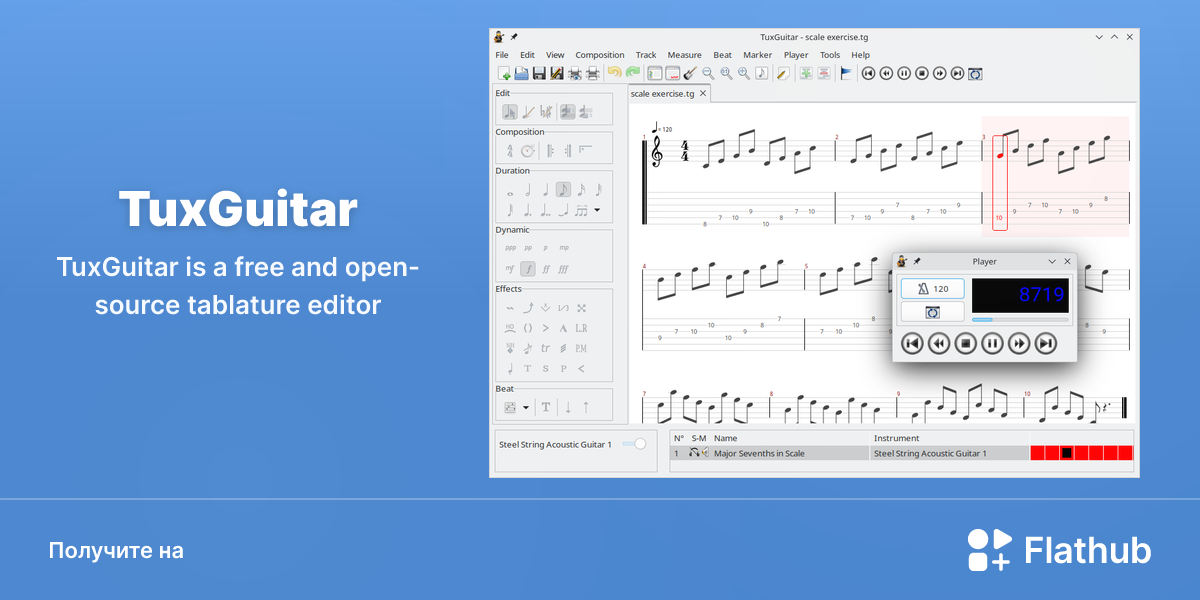Toggle score view music note icon
Image resolution: width=1200 pixels, height=600 pixels.
tap(761, 73)
